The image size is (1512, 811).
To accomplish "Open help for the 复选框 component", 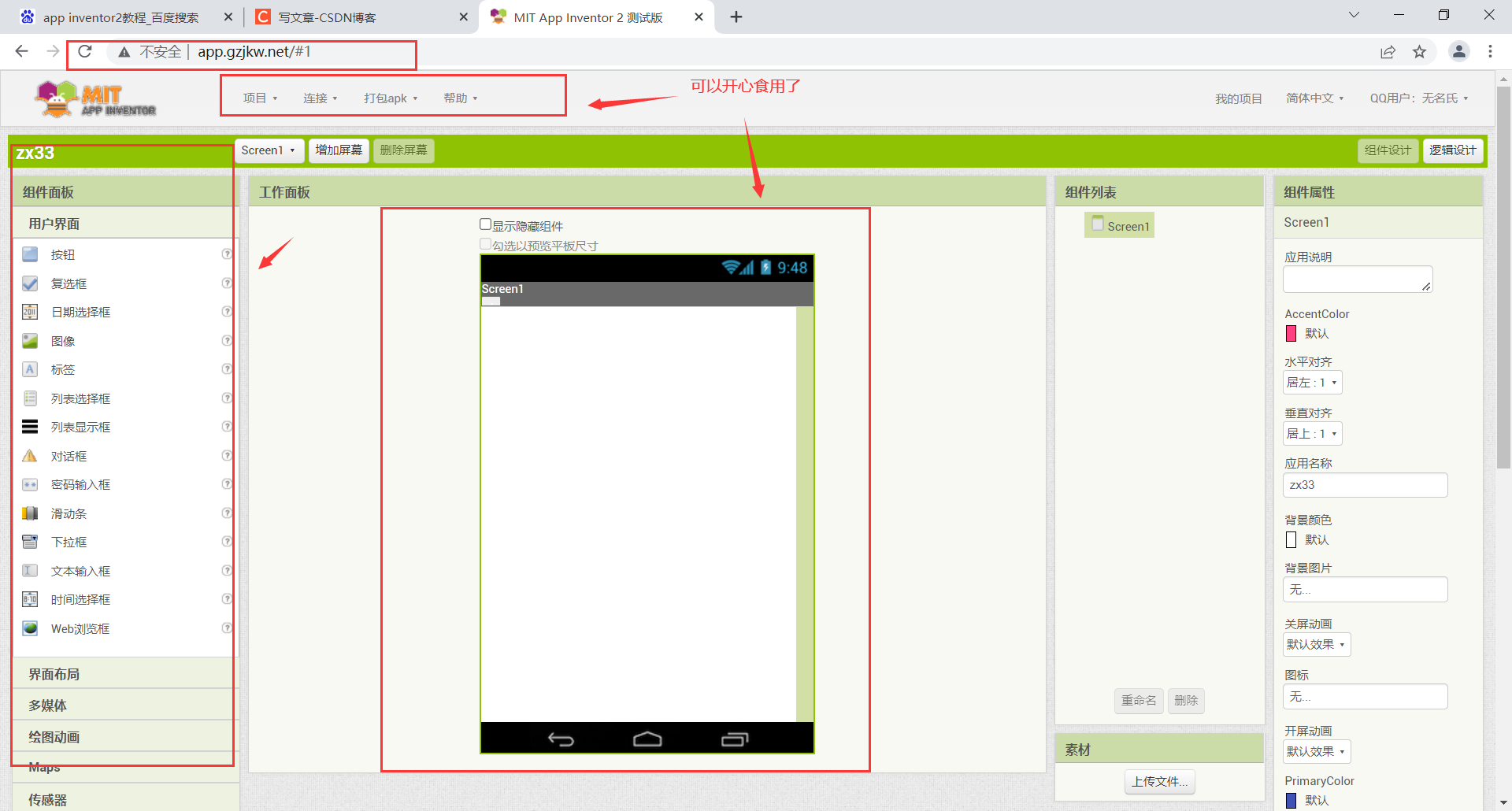I will pos(227,283).
